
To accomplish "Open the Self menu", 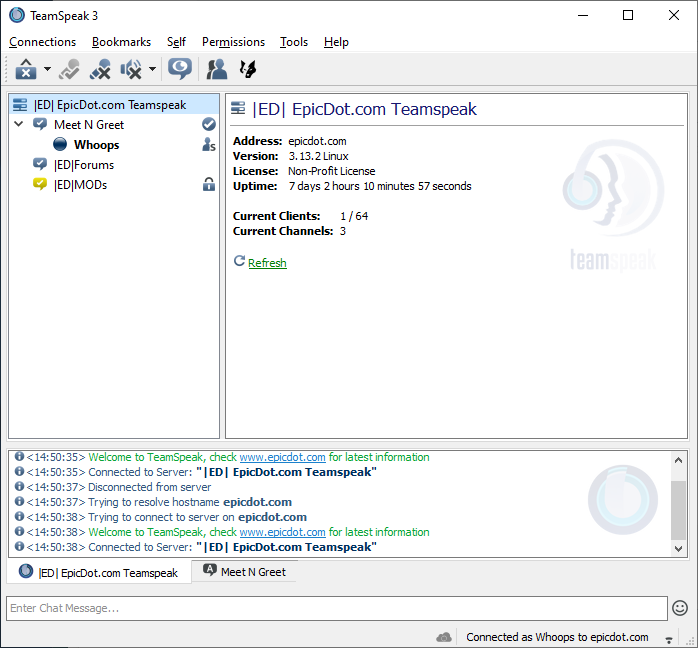I will click(176, 42).
